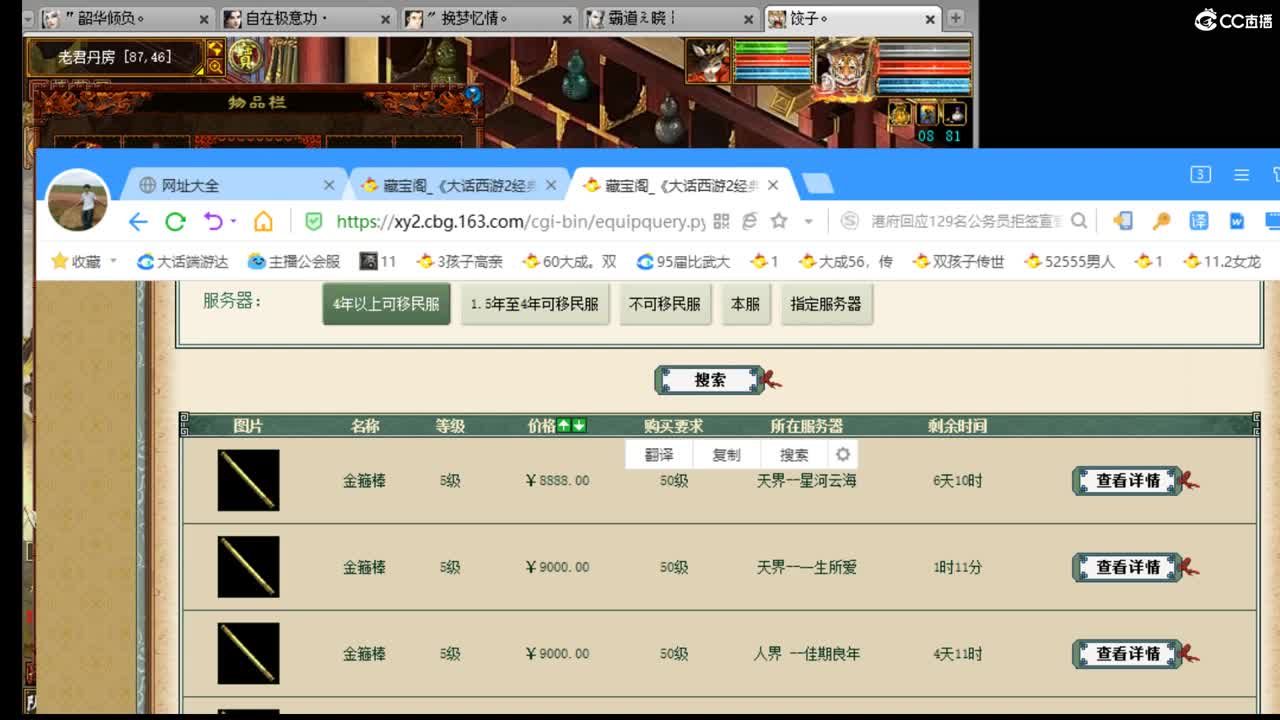
Task: Click the first 金箍棒 item thumbnail
Action: tap(248, 481)
